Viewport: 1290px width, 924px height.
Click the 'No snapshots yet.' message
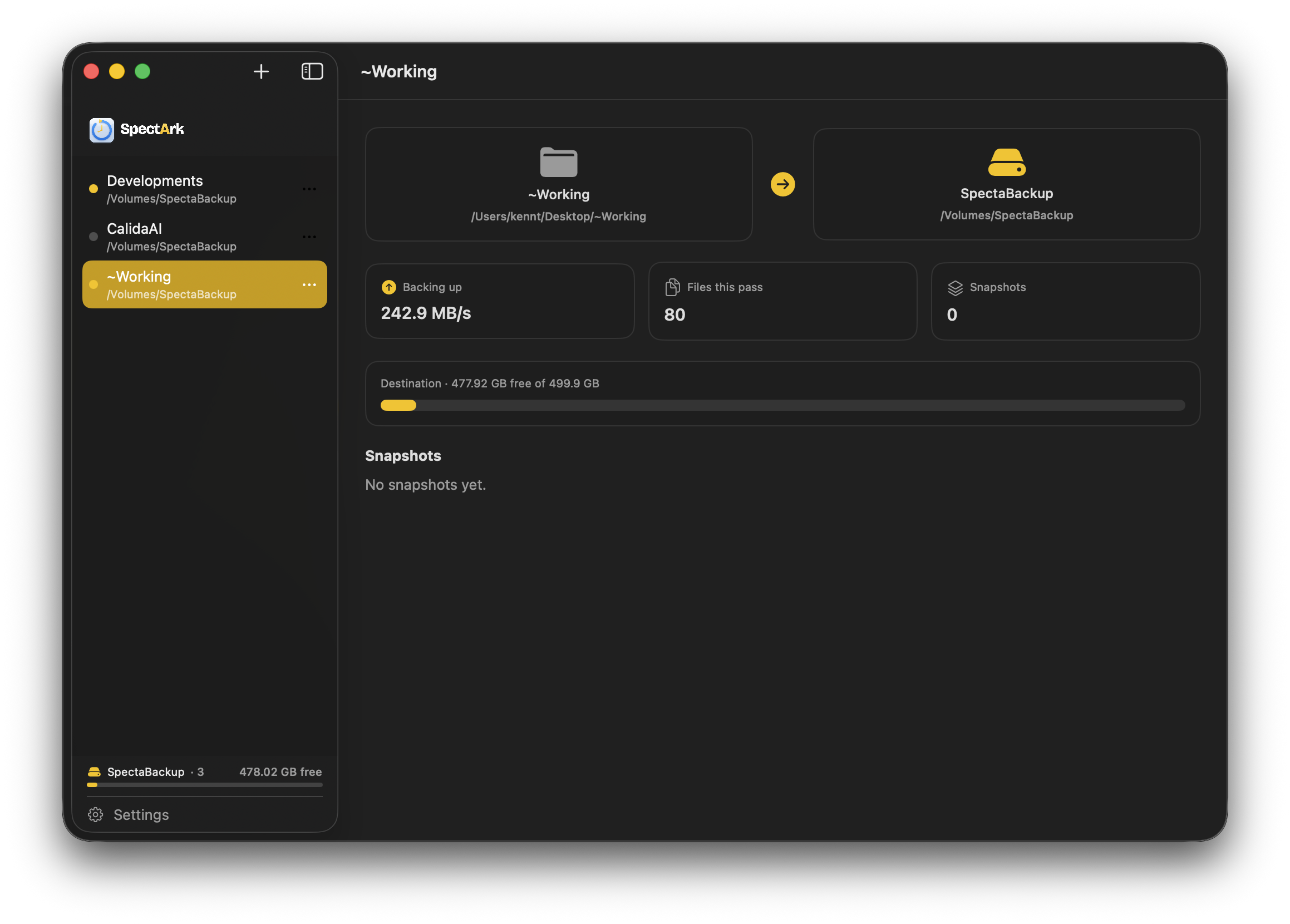coord(425,485)
